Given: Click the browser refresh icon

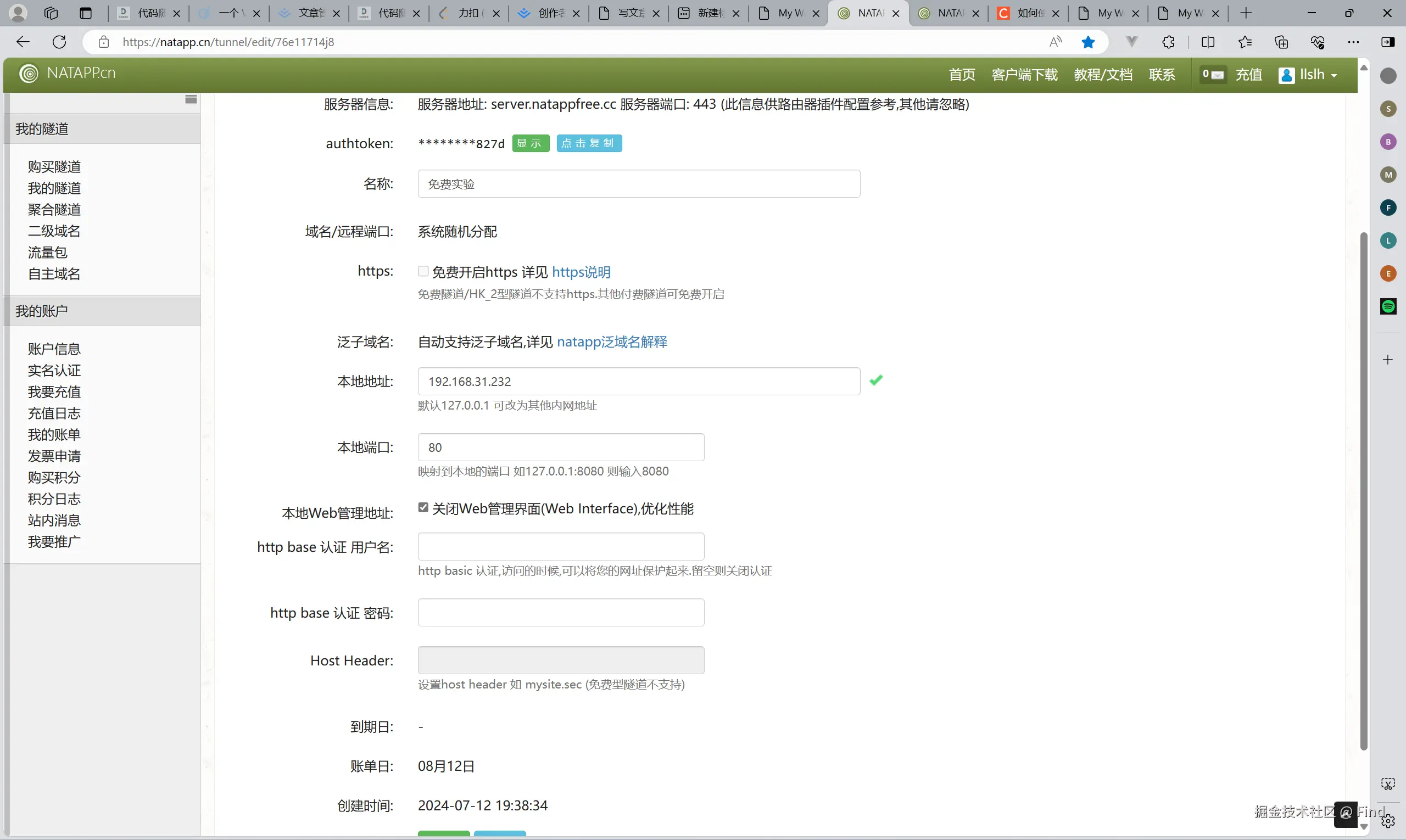Looking at the screenshot, I should coord(59,42).
